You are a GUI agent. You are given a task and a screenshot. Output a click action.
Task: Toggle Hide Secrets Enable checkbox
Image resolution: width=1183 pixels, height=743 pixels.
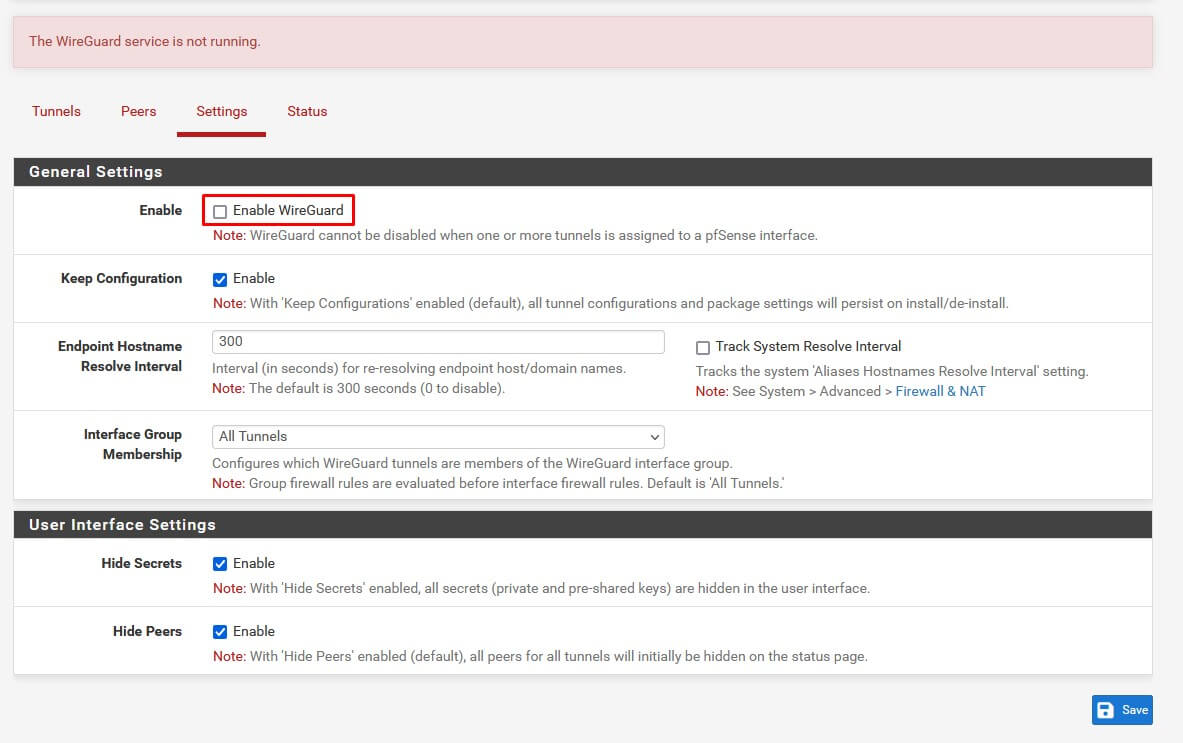click(x=220, y=563)
